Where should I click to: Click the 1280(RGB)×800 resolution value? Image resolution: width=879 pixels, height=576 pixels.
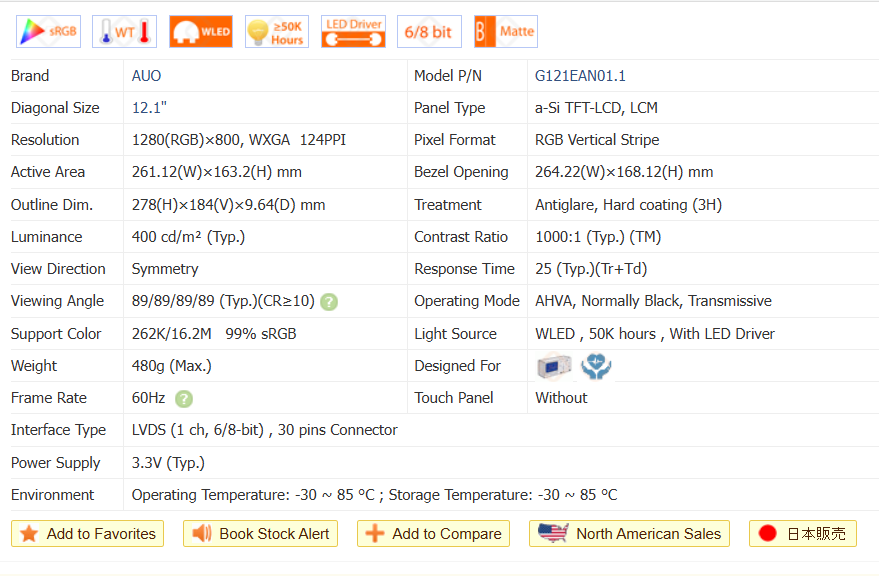(x=185, y=140)
